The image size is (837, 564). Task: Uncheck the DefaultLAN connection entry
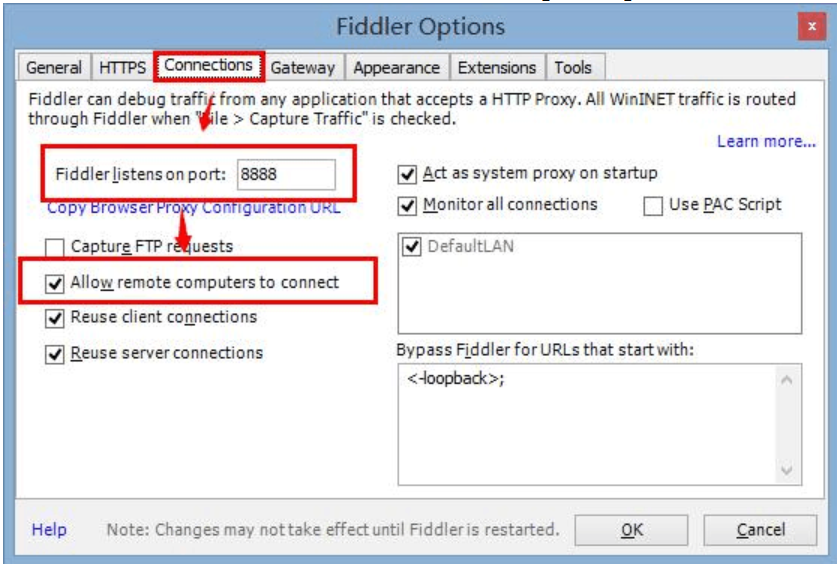pos(411,246)
